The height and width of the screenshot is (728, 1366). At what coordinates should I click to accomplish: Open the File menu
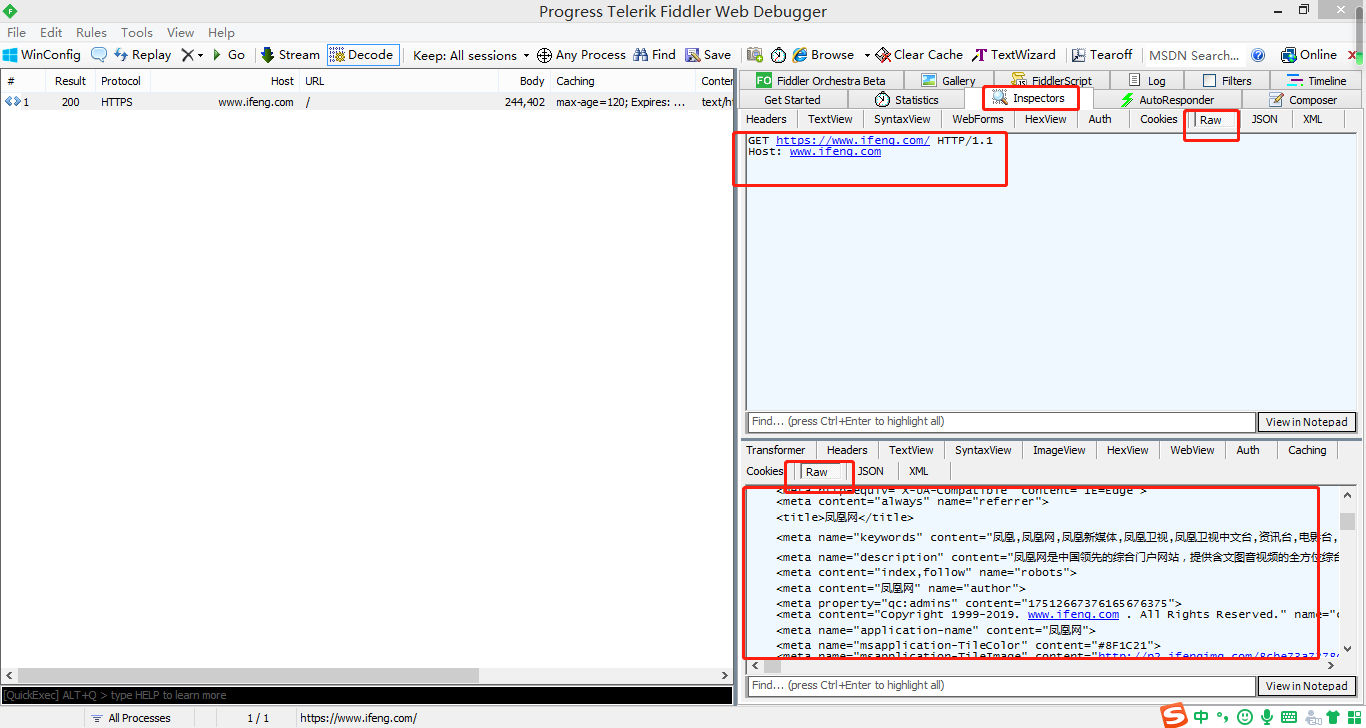coord(16,32)
